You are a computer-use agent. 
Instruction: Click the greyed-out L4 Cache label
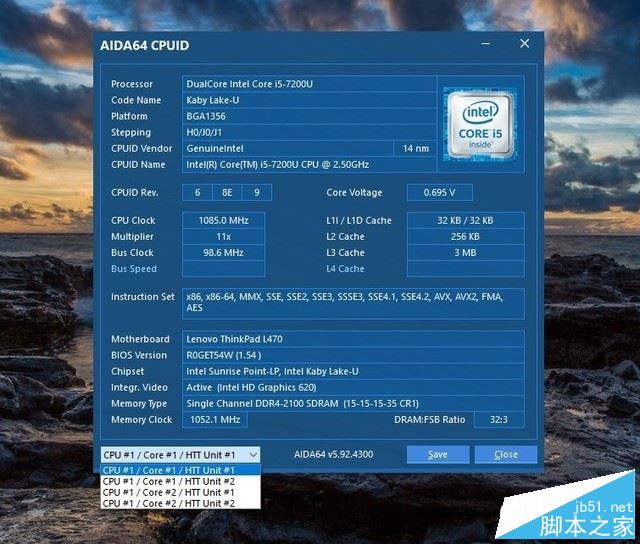coord(345,269)
